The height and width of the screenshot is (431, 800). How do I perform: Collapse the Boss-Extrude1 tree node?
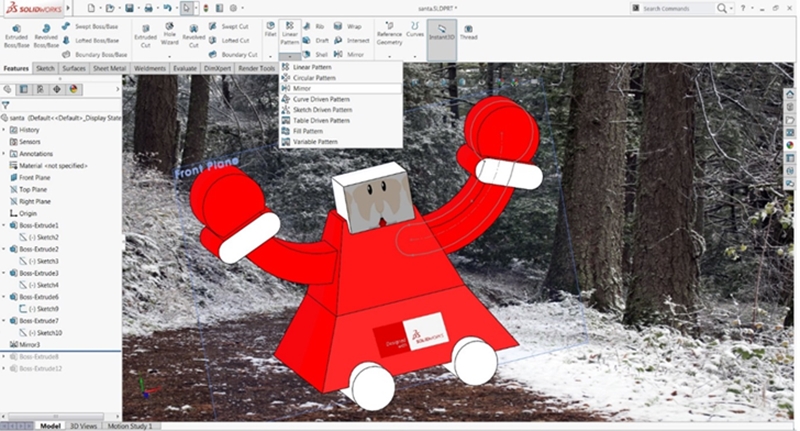coord(4,225)
